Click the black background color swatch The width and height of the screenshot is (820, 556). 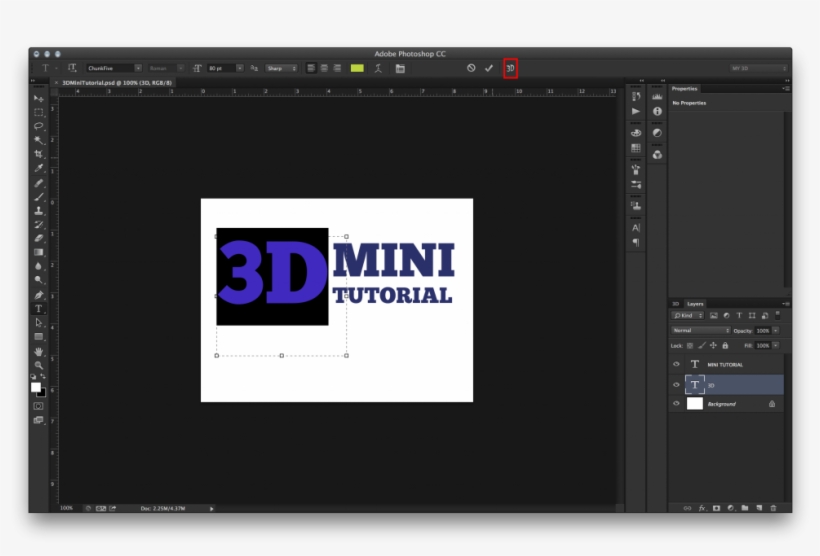click(42, 393)
